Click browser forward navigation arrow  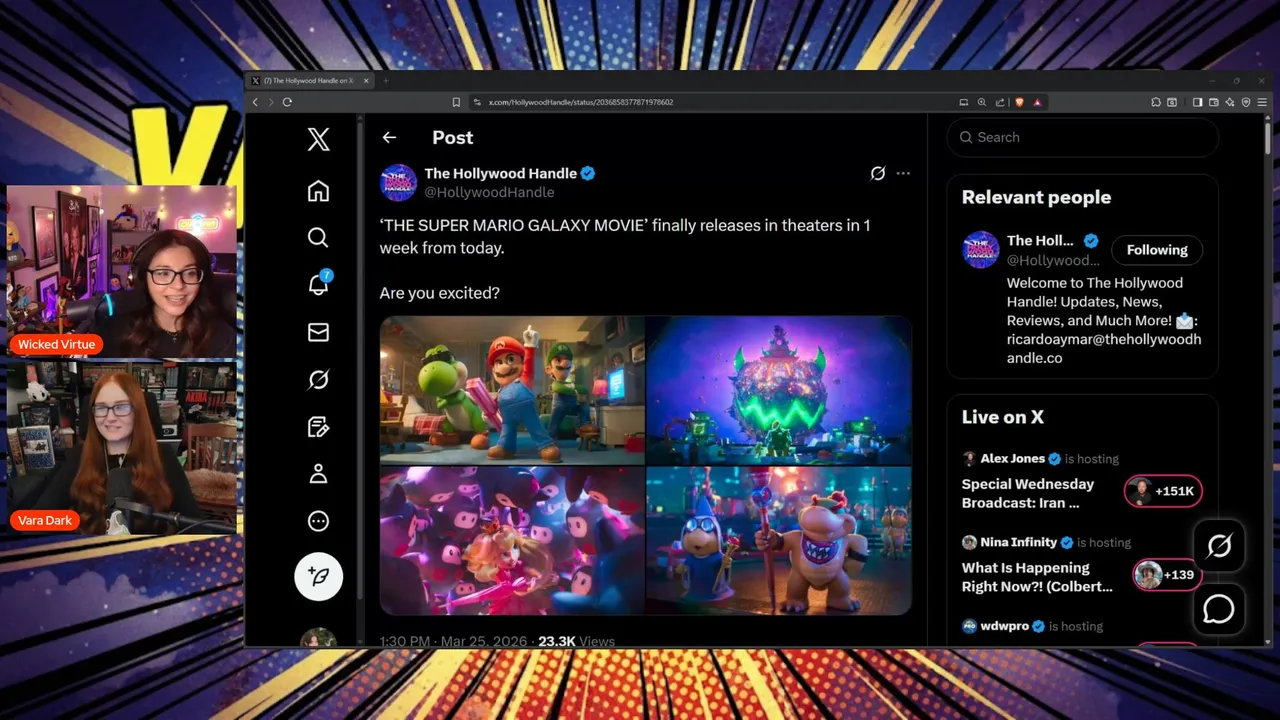tap(270, 102)
